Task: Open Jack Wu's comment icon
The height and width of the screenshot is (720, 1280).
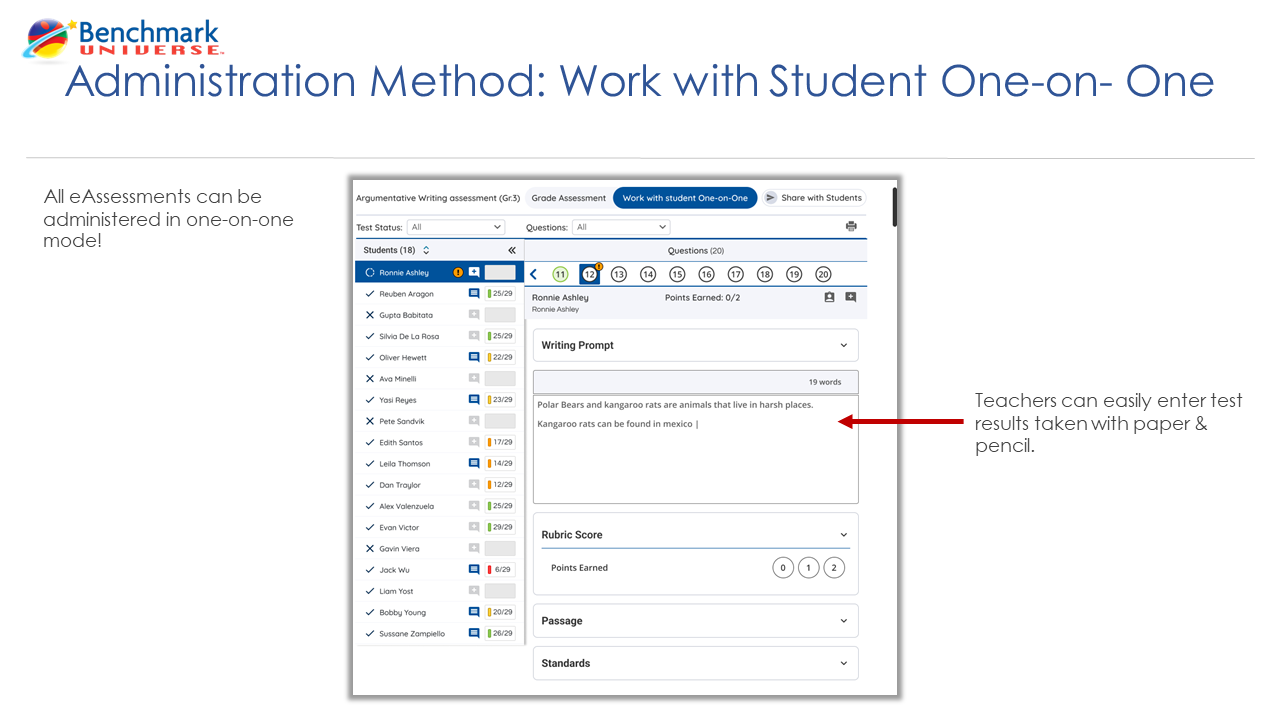Action: tap(474, 569)
